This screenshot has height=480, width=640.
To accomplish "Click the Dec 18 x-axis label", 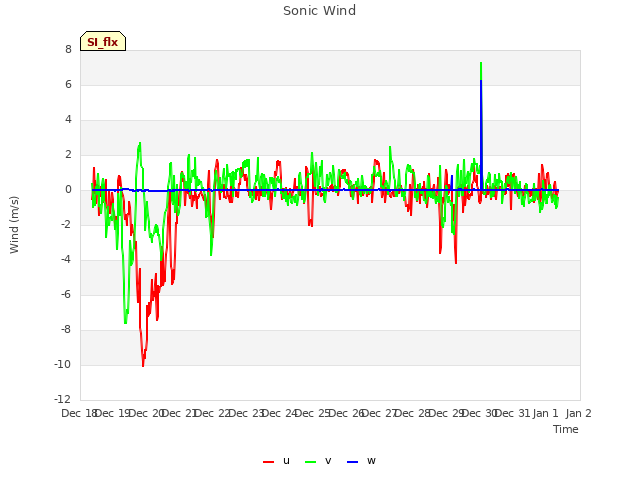I will click(79, 413).
